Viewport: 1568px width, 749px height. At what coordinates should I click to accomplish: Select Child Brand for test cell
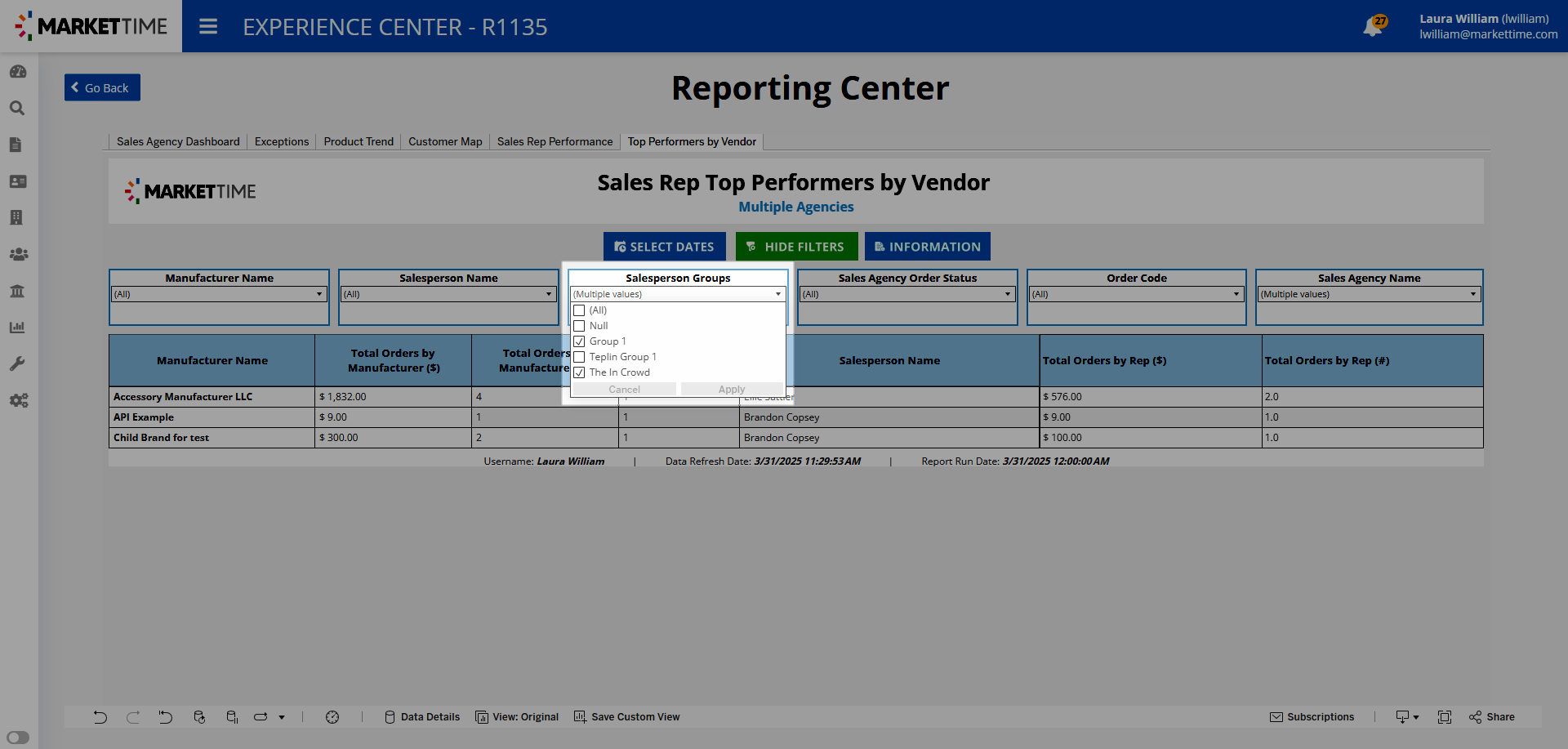coord(212,438)
